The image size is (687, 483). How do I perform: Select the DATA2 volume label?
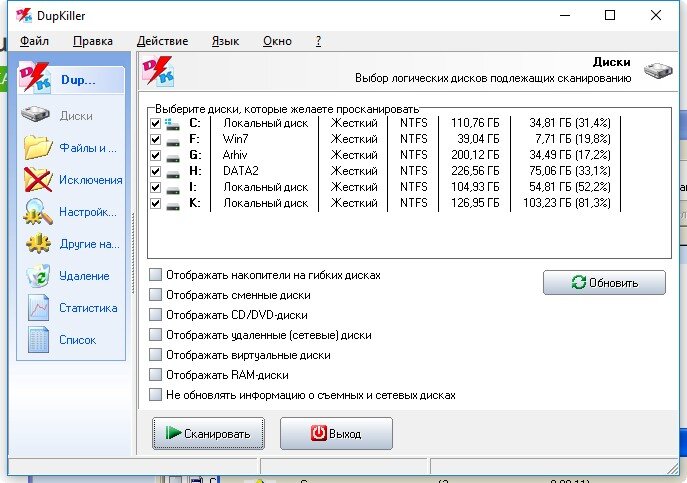click(x=241, y=171)
